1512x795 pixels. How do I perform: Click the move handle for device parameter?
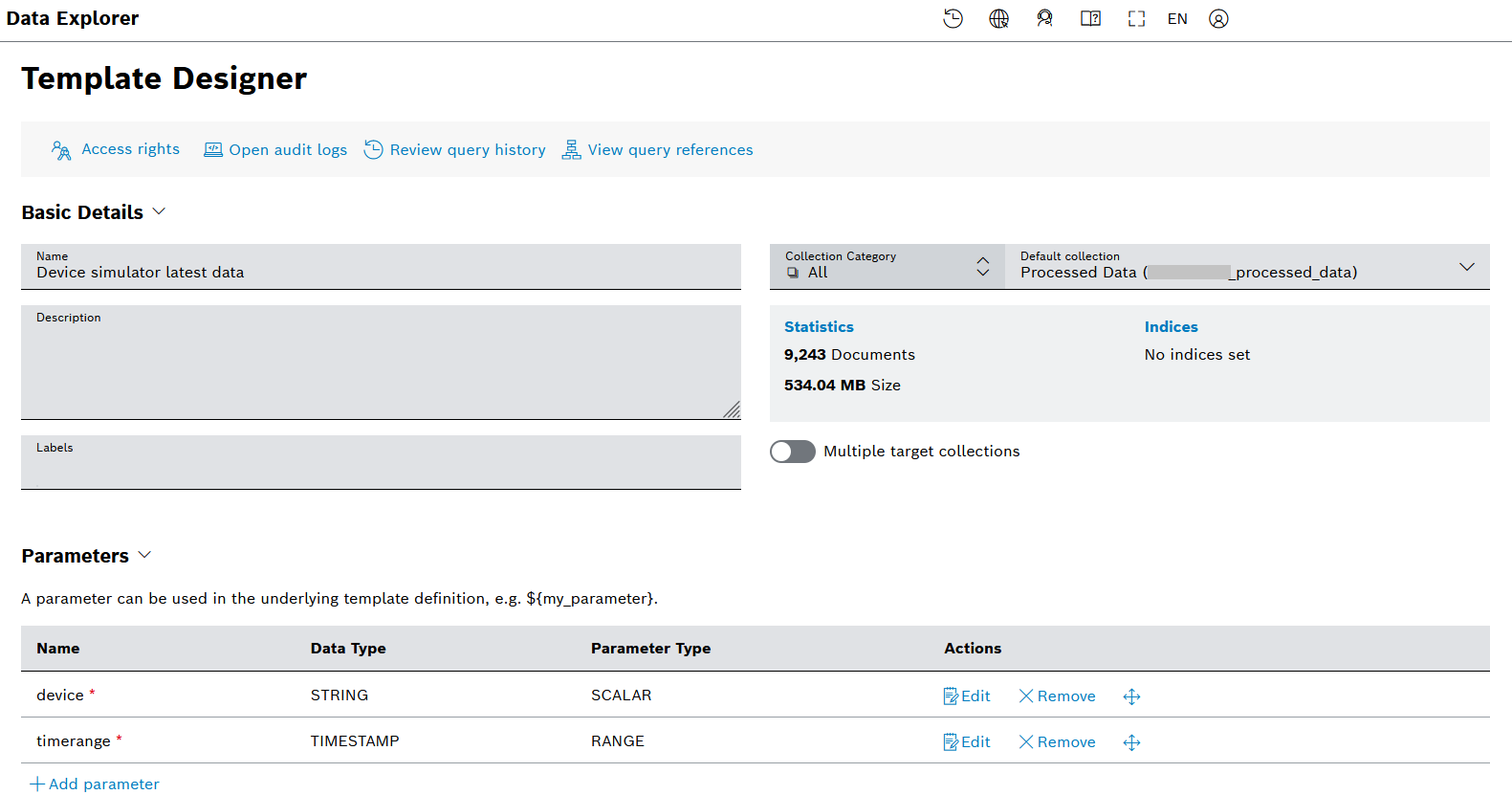[1131, 696]
